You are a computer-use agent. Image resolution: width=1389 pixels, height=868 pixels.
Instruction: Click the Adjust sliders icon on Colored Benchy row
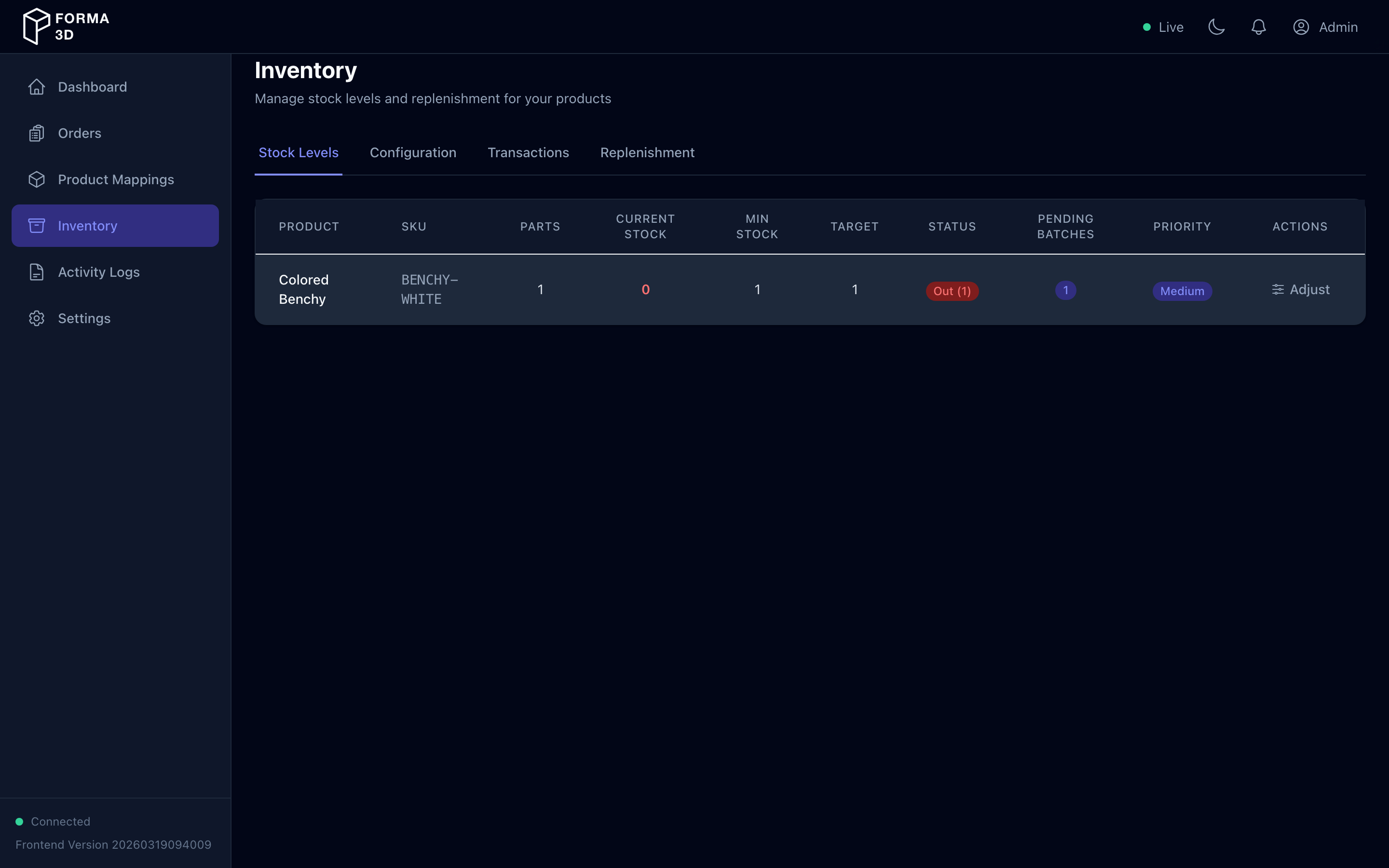[1278, 289]
